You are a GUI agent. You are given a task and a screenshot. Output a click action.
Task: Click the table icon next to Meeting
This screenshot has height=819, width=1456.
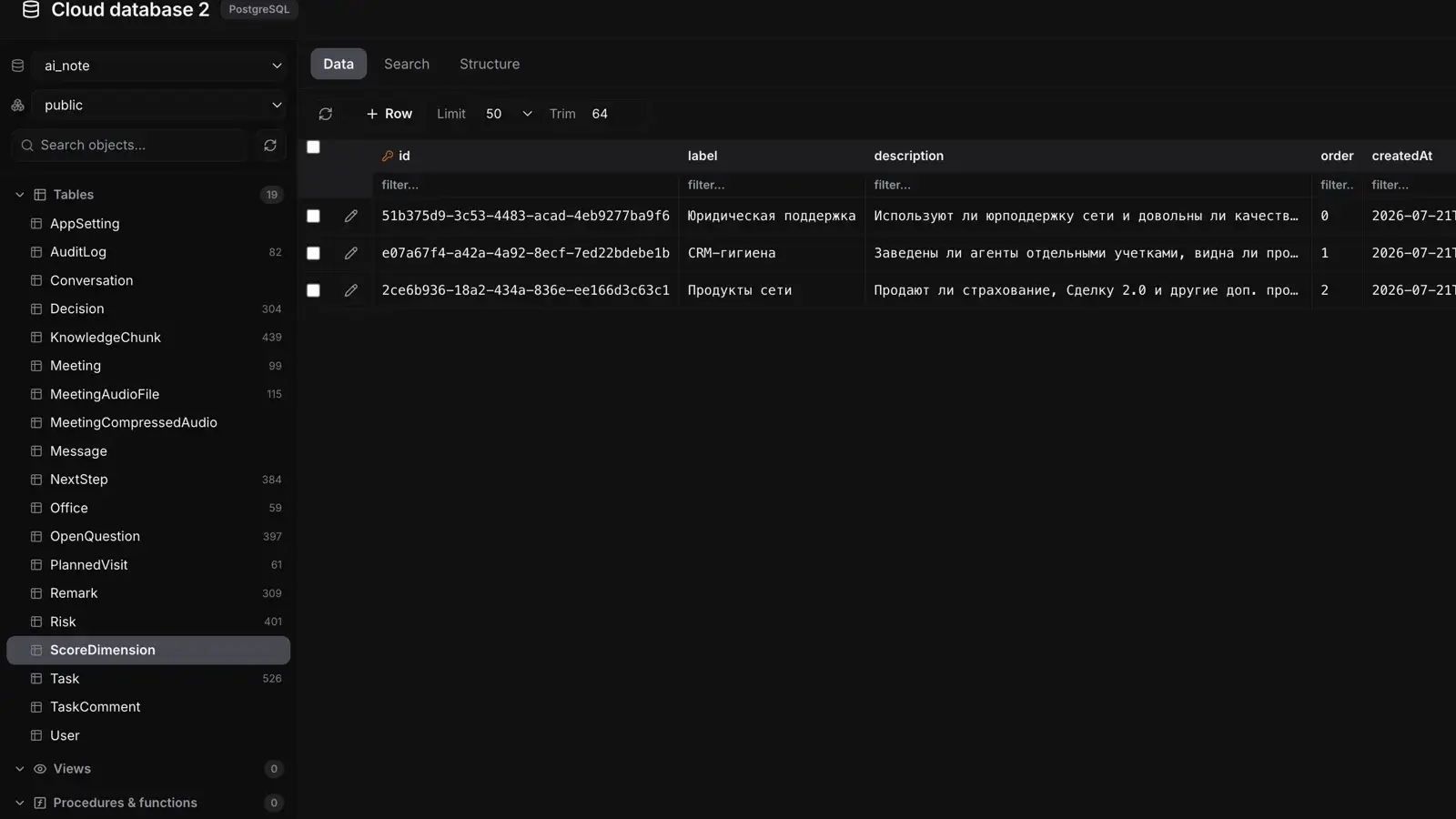click(x=36, y=366)
